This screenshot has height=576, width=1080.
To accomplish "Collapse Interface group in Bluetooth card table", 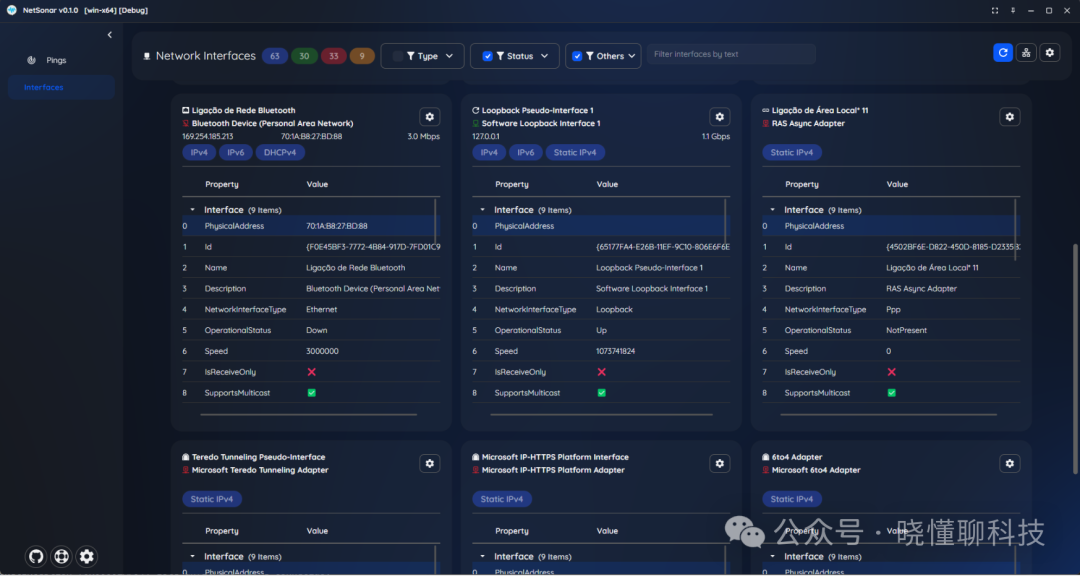I will pos(192,210).
